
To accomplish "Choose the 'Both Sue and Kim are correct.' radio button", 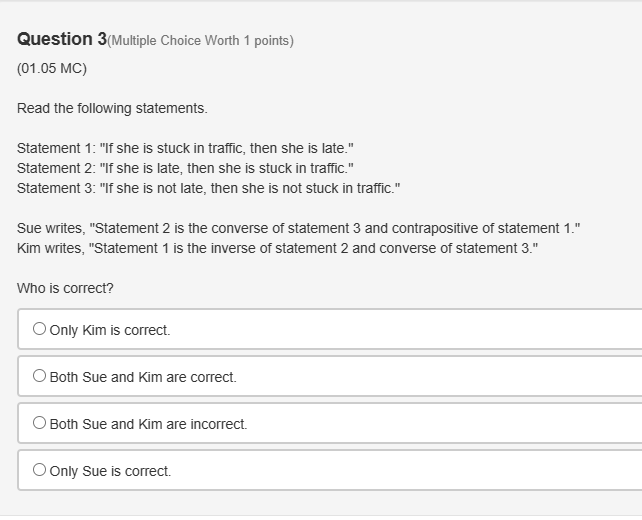I will point(39,376).
